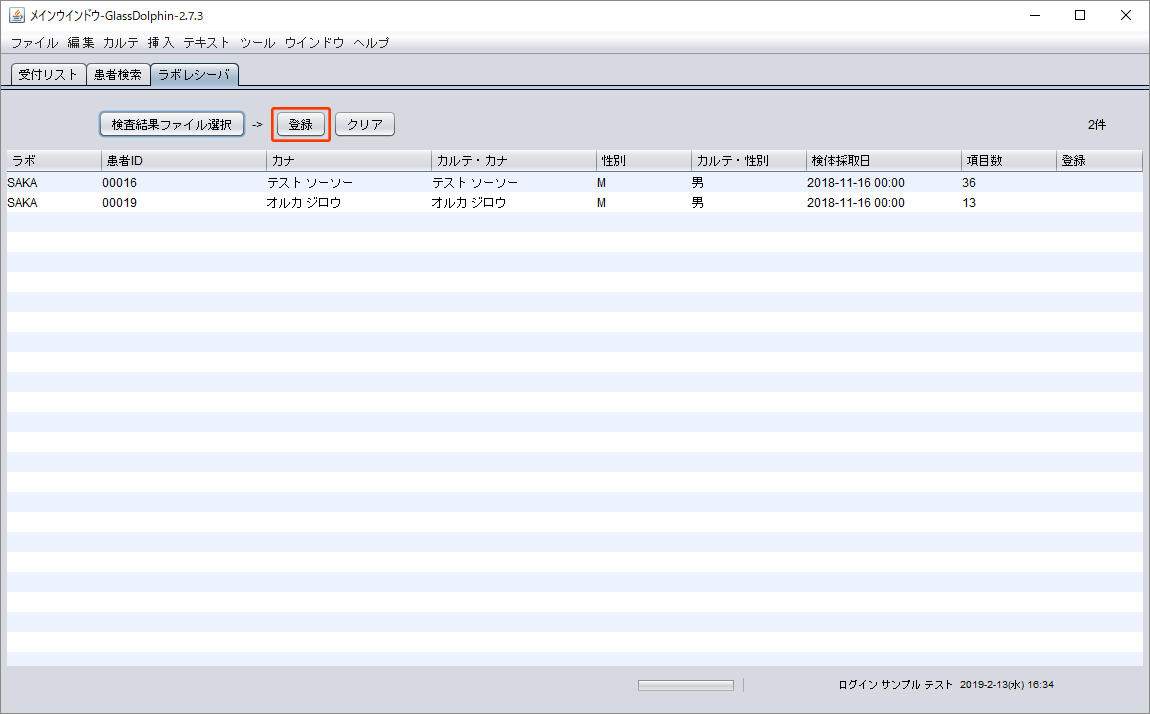This screenshot has width=1150, height=714.
Task: Switch to the 受付リスト tab
Action: pyautogui.click(x=48, y=75)
